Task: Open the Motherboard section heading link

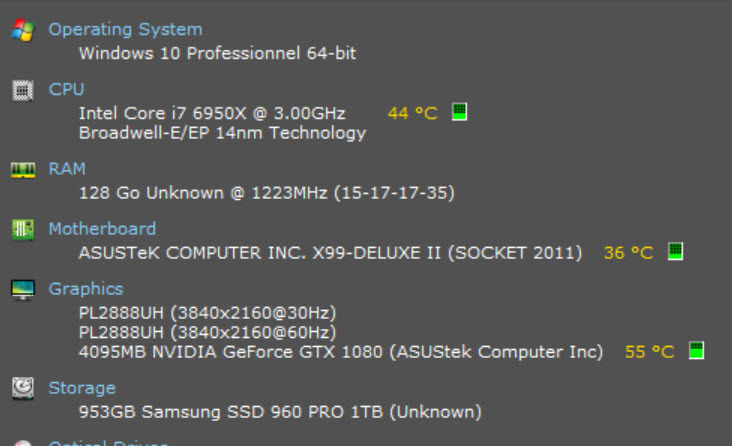Action: [102, 229]
